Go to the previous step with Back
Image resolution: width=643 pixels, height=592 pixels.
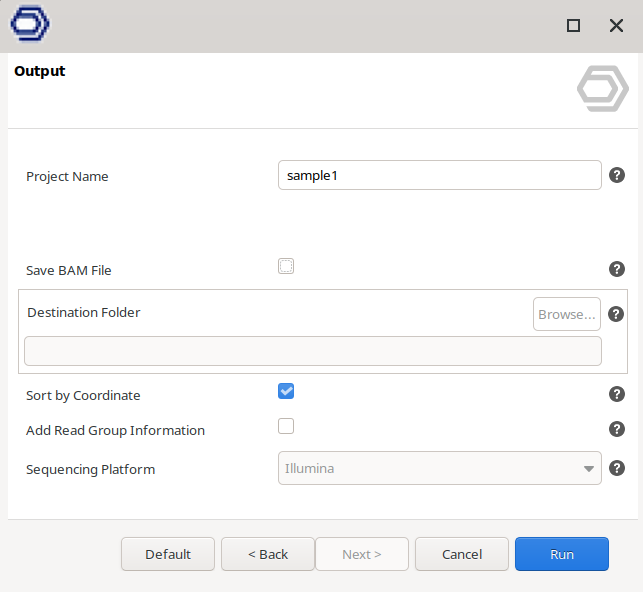point(268,554)
